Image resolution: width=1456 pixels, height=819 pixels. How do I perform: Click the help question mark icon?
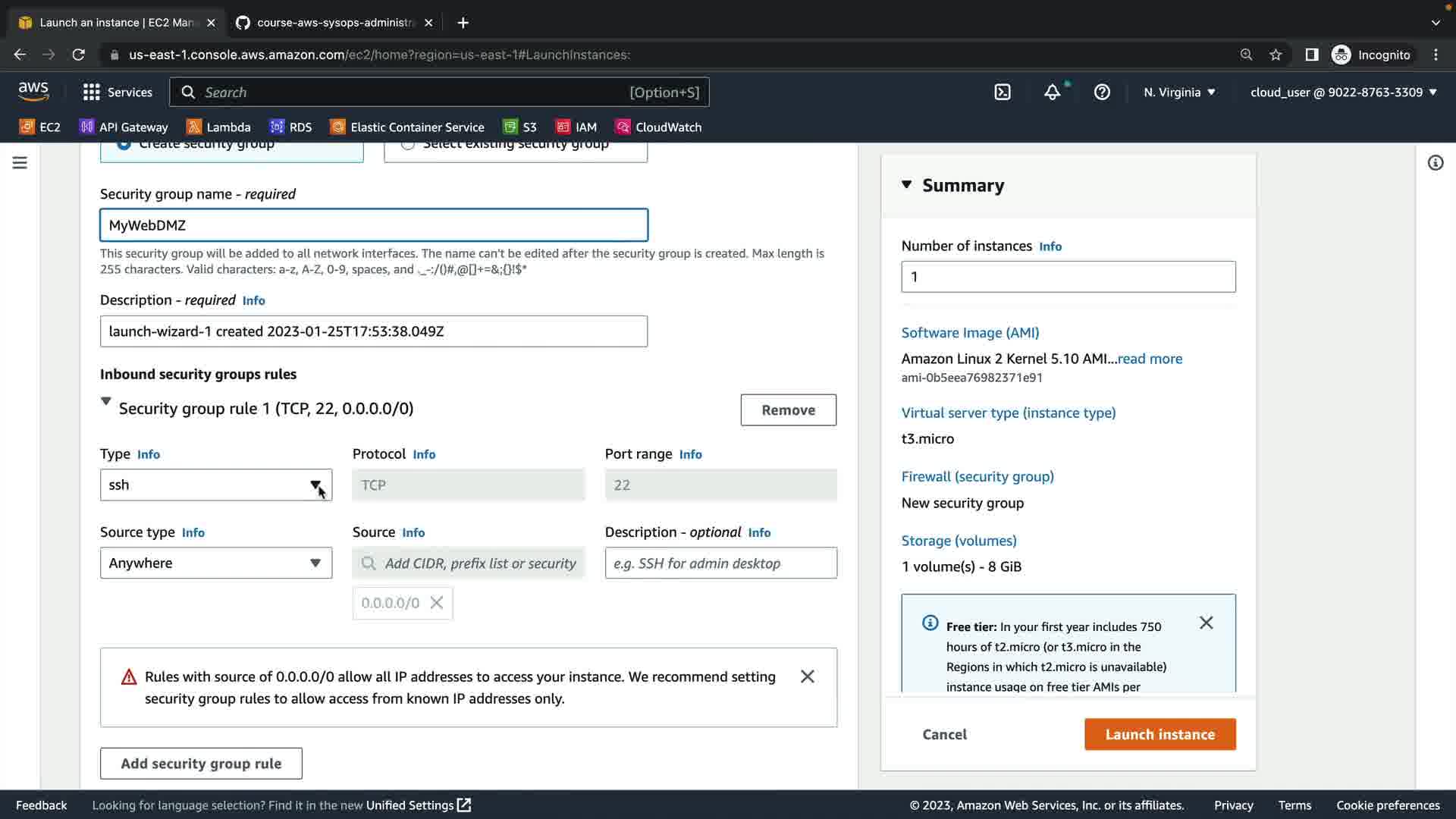(1102, 92)
